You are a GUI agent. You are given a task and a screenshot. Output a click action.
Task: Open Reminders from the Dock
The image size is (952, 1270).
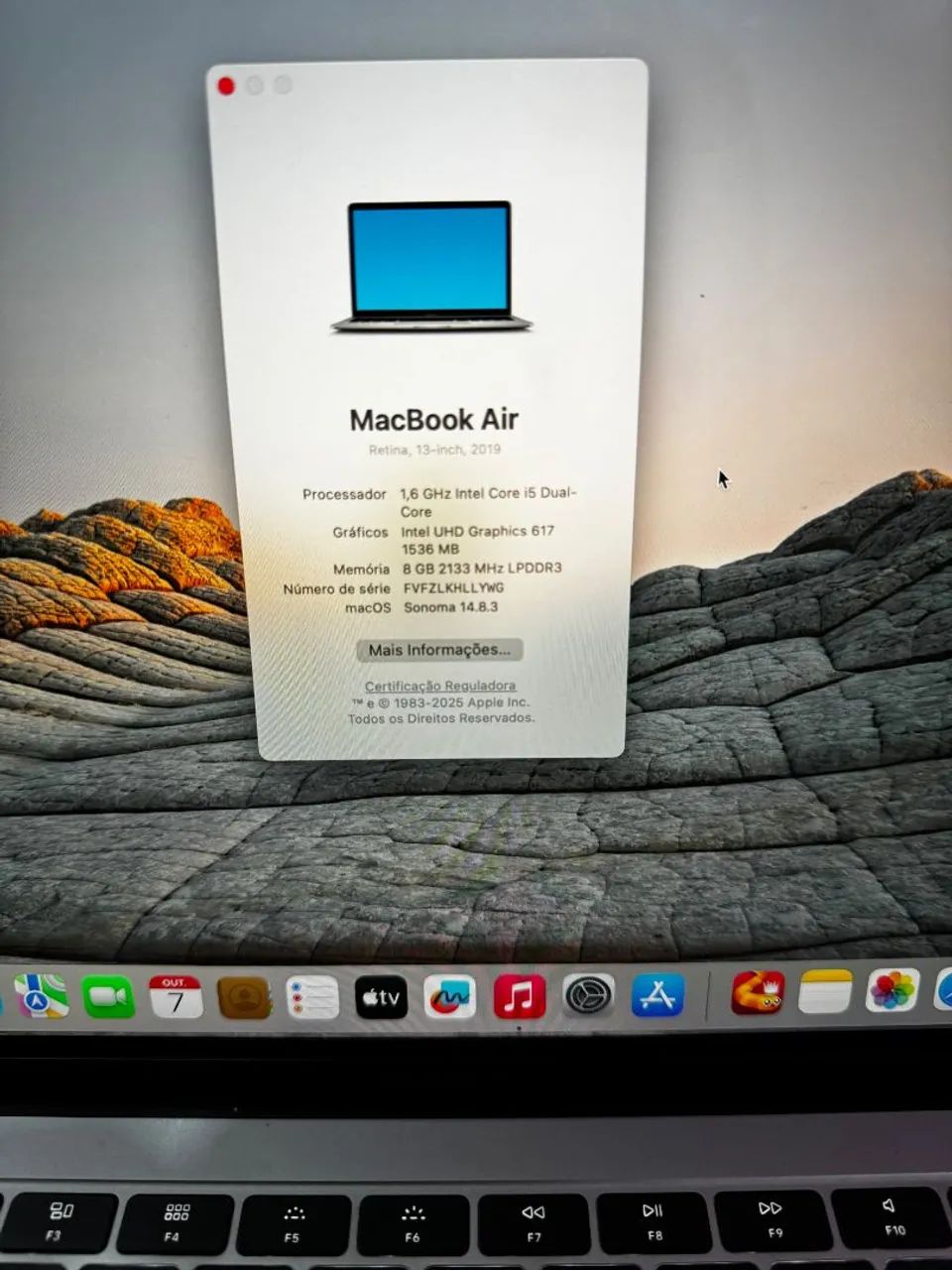pos(312,997)
